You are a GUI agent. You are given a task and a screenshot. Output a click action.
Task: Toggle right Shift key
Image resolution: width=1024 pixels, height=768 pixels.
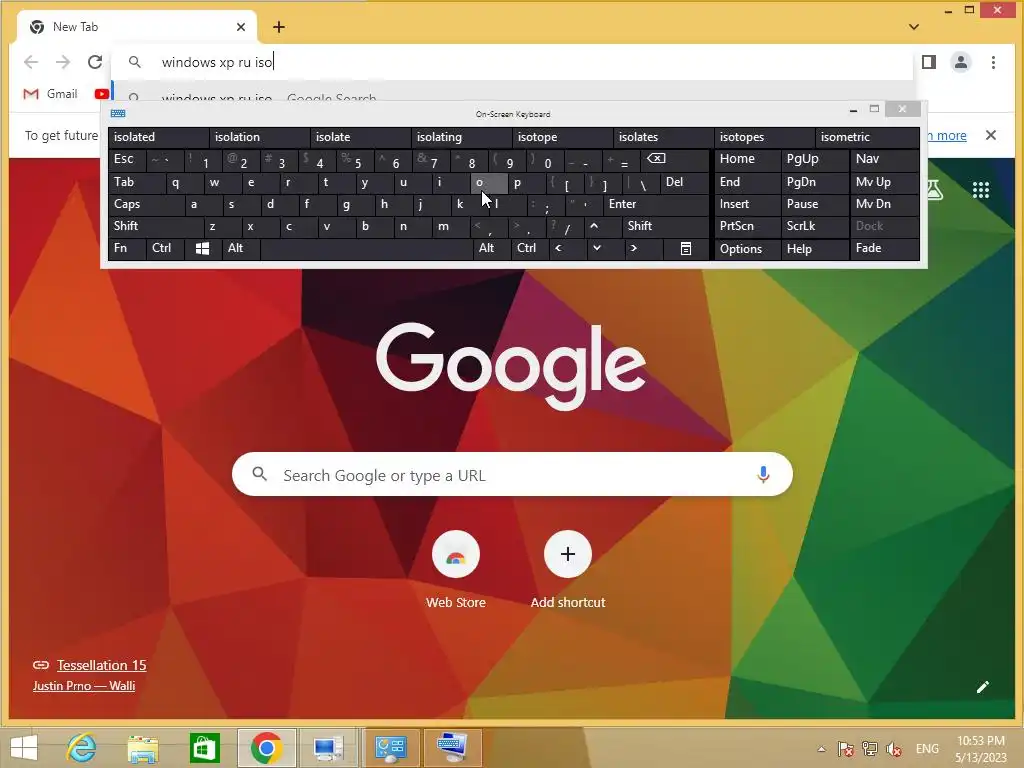pos(665,227)
